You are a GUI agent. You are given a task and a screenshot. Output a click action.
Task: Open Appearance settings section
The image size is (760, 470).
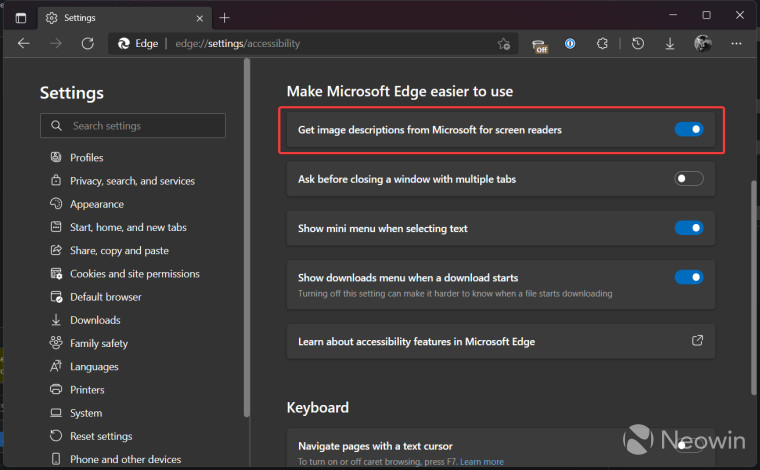pos(96,204)
